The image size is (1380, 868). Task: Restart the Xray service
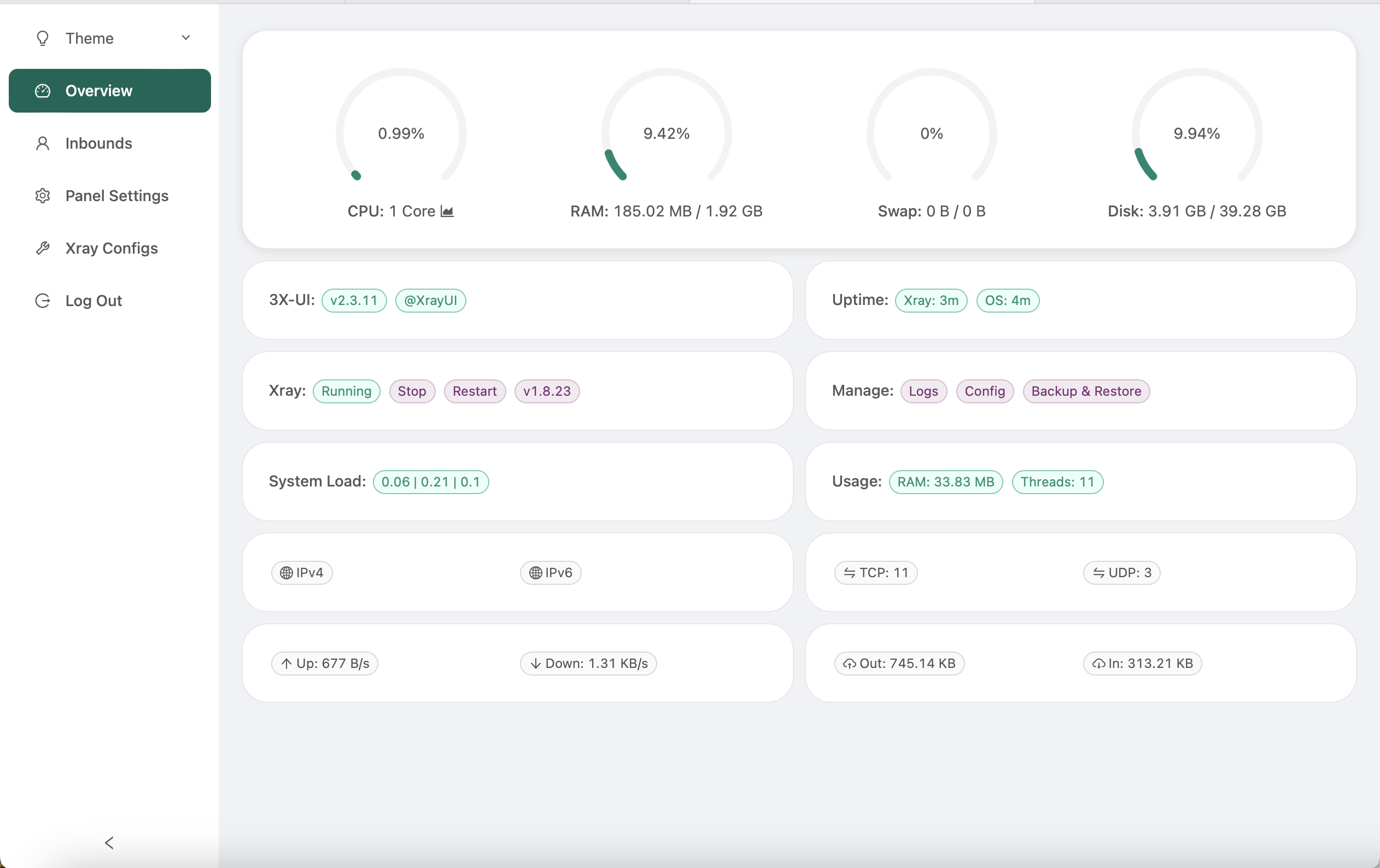click(474, 391)
